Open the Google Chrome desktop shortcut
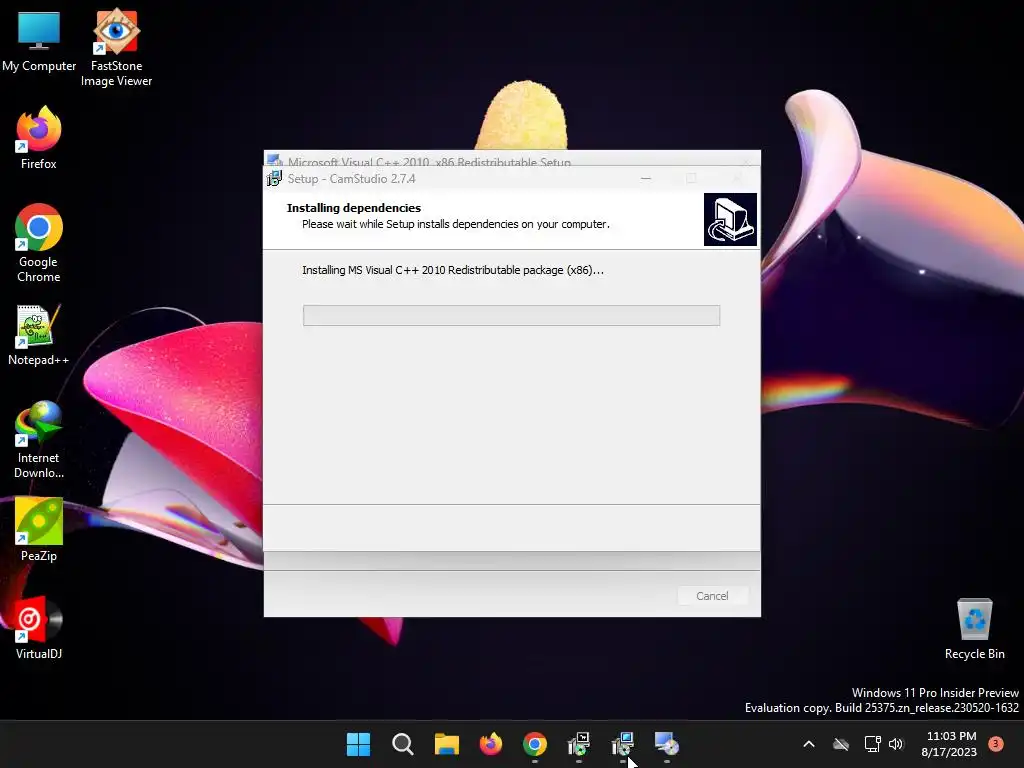Viewport: 1024px width, 768px height. [39, 242]
